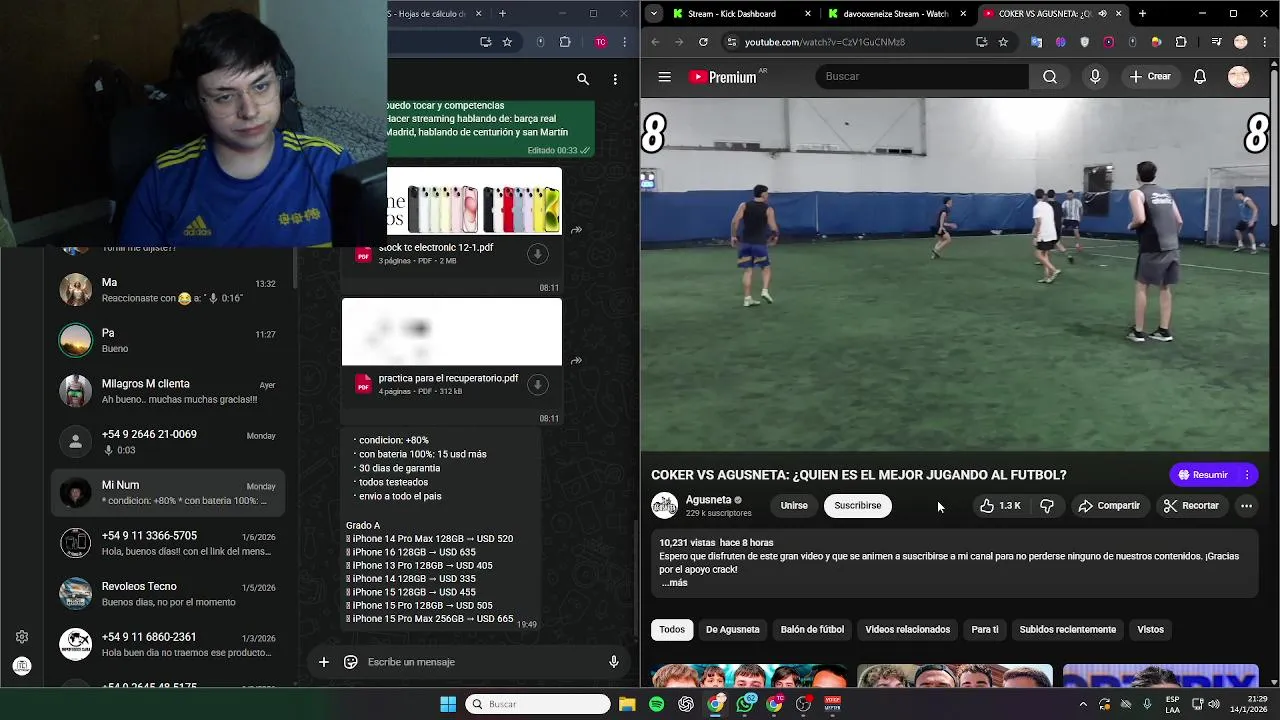This screenshot has height=720, width=1280.
Task: Click the Recortar clip button
Action: pyautogui.click(x=1190, y=506)
